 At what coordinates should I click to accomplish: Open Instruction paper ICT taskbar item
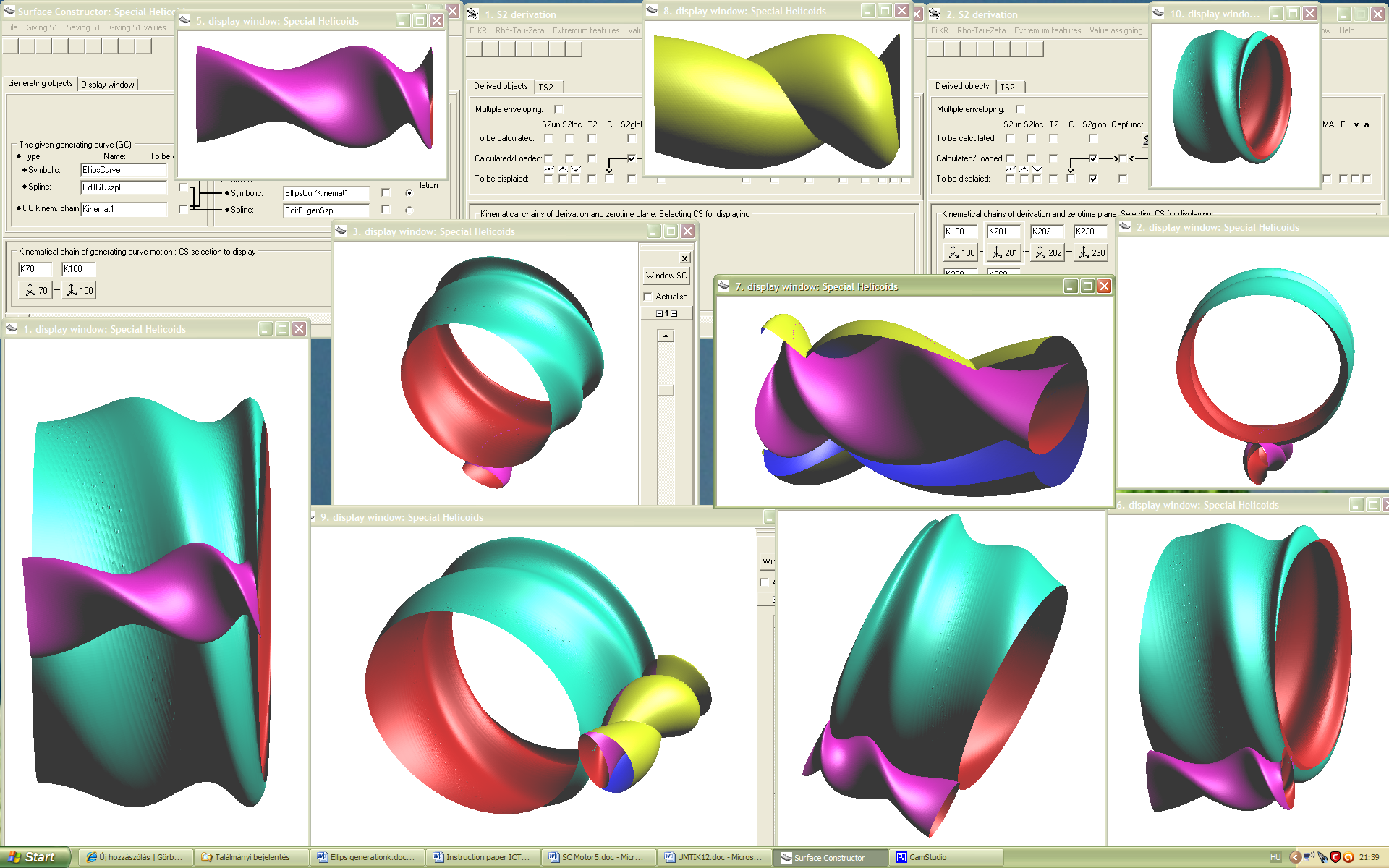482,857
